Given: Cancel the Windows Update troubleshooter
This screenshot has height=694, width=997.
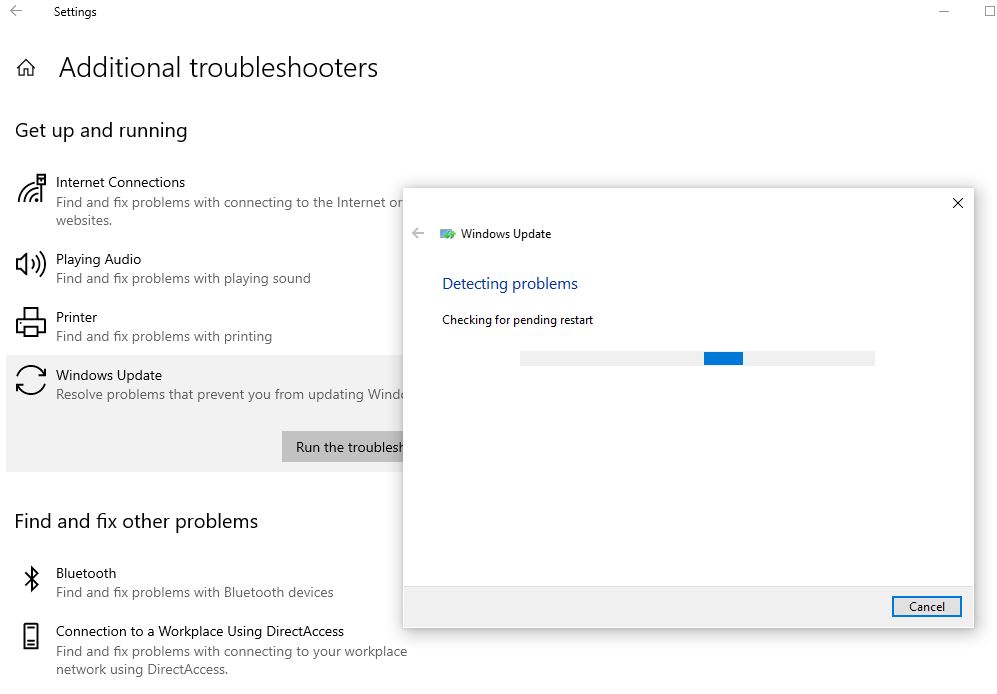Looking at the screenshot, I should [926, 607].
